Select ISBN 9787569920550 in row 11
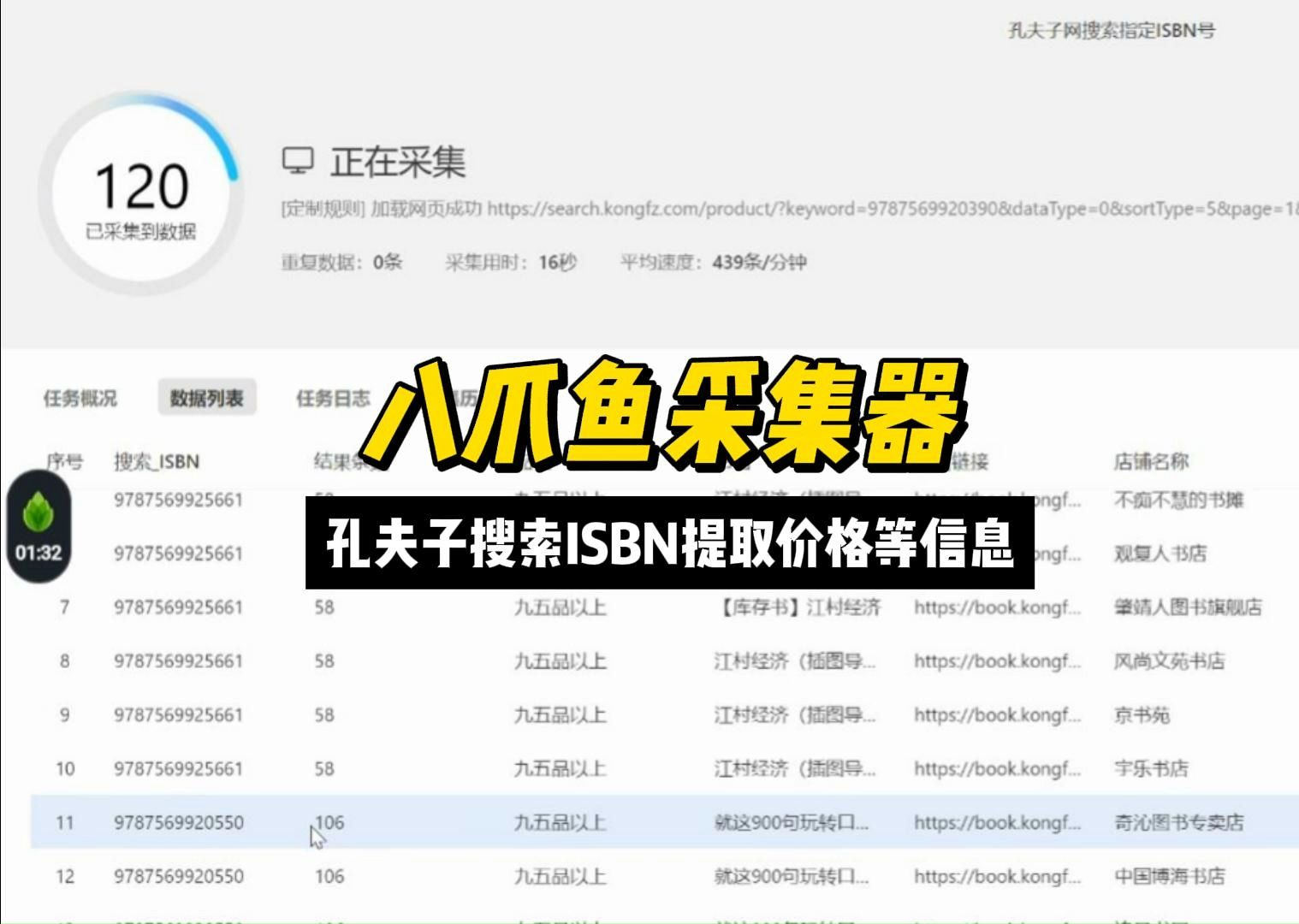This screenshot has width=1299, height=924. coord(179,823)
